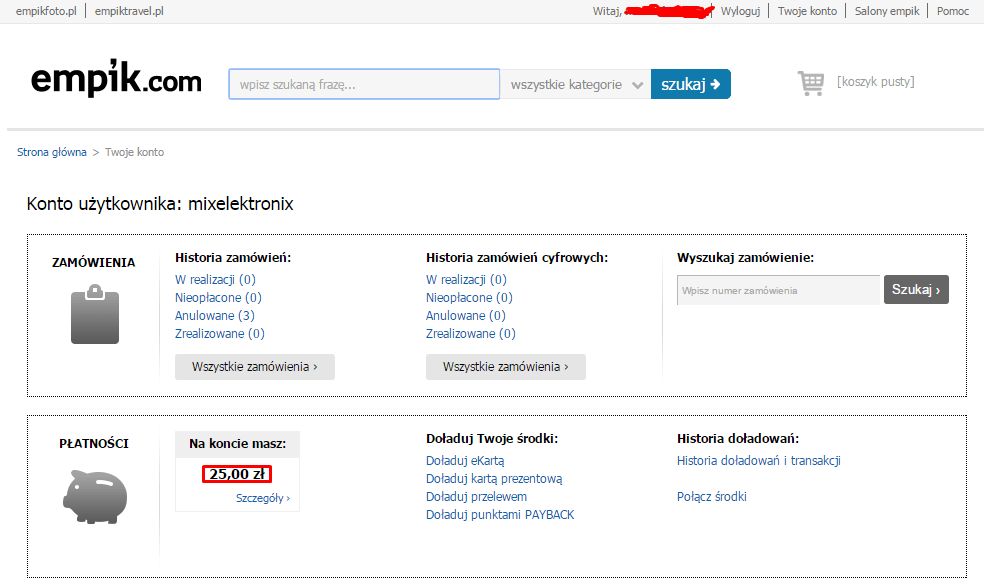Choose 'Doładuj punktami PAYBACK' link
Viewport: 984px width, 585px height.
pos(500,515)
